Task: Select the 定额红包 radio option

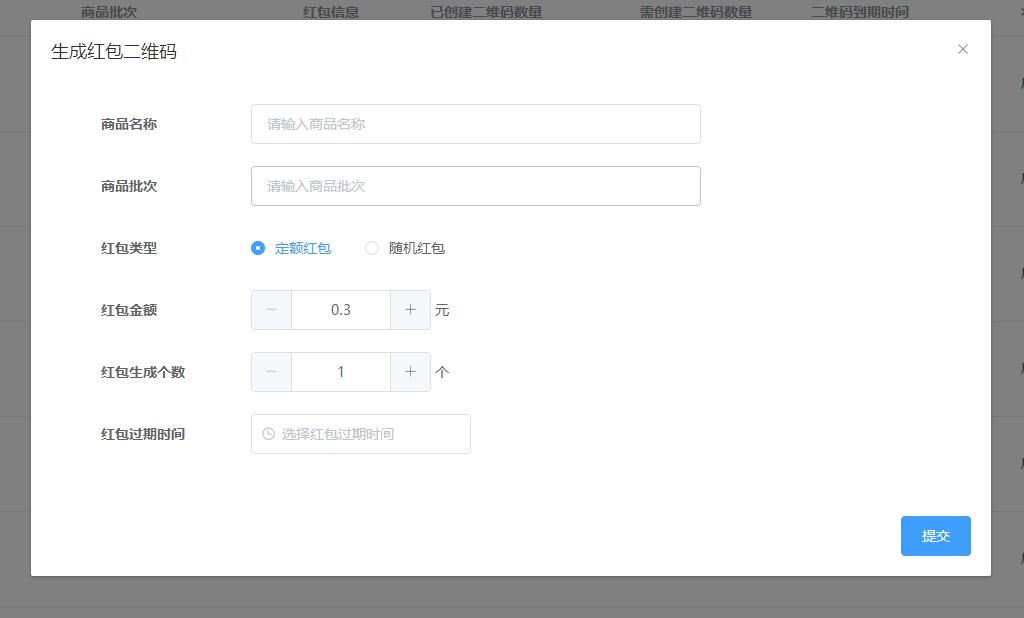Action: click(x=291, y=248)
